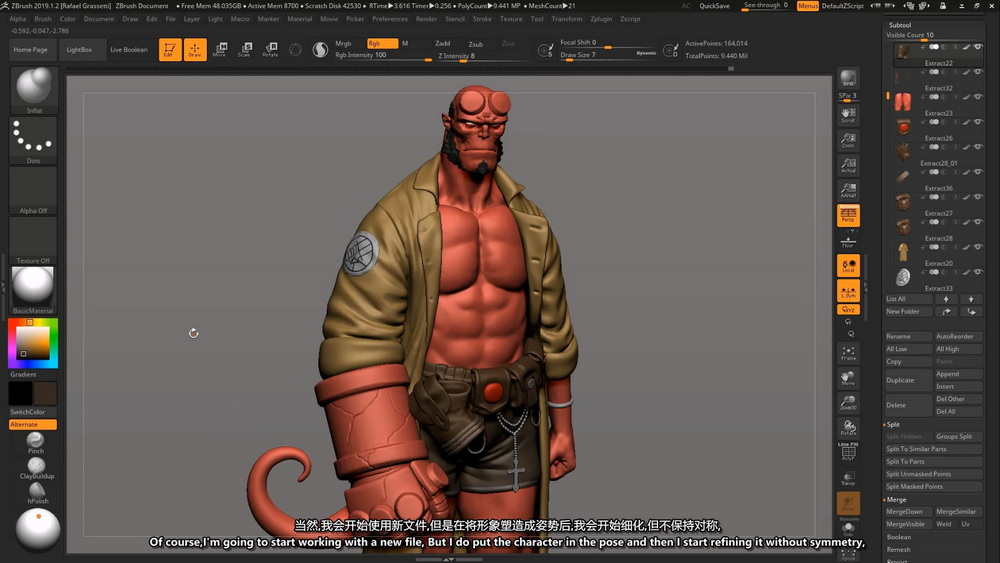The height and width of the screenshot is (563, 1000).
Task: Adjust the Rgb Intensity slider
Action: point(383,55)
